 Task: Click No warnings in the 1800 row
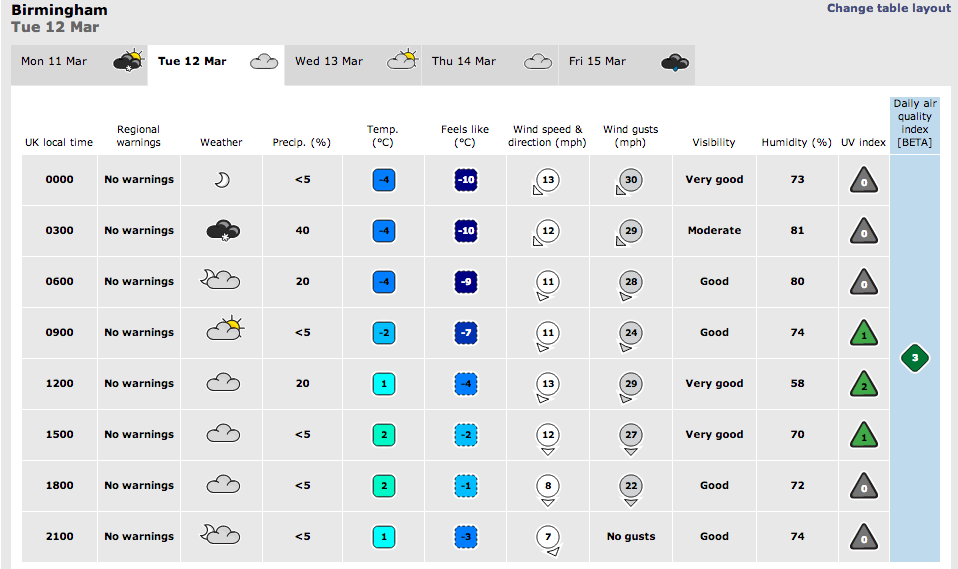click(x=139, y=485)
